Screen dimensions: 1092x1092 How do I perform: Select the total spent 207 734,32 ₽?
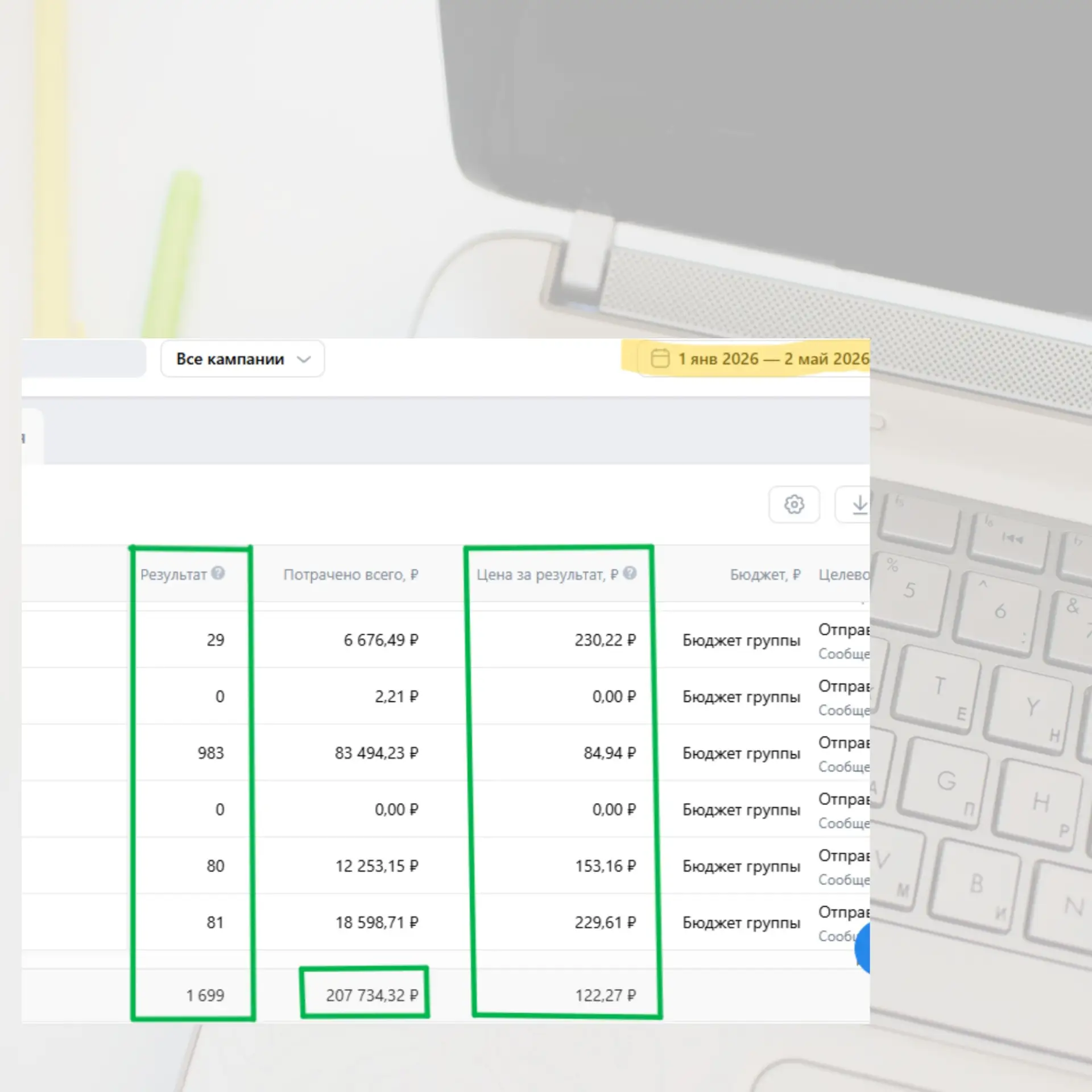click(372, 995)
